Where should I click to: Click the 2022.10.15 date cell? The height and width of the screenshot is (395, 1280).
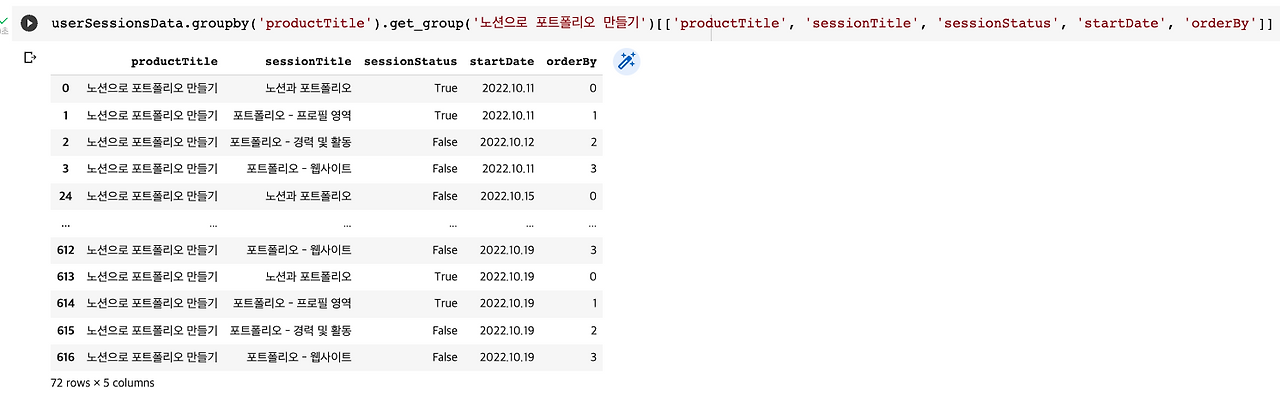tap(508, 196)
